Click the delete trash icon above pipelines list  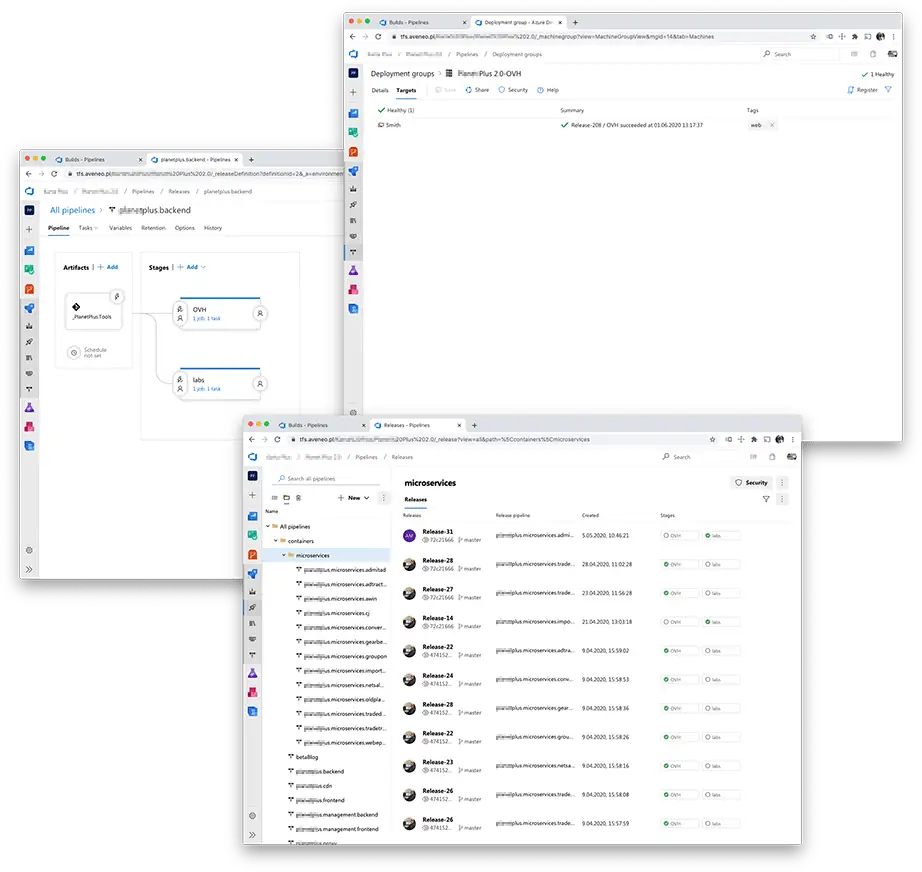click(298, 497)
